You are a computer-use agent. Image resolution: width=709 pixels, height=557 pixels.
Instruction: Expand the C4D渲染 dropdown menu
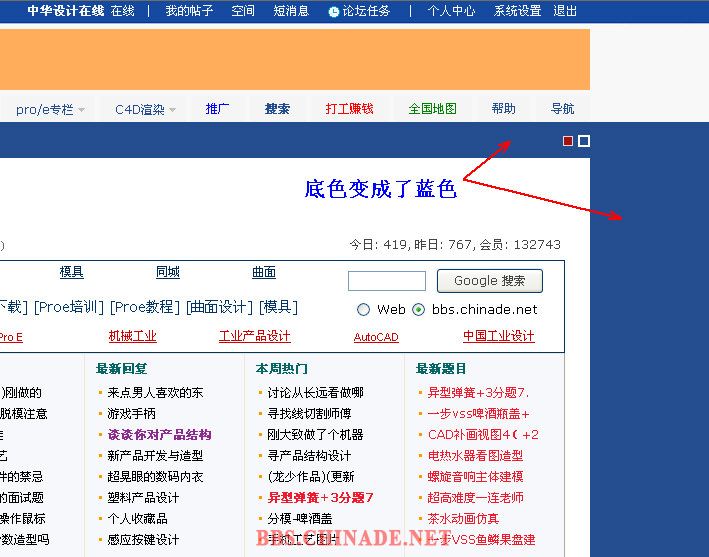(145, 109)
